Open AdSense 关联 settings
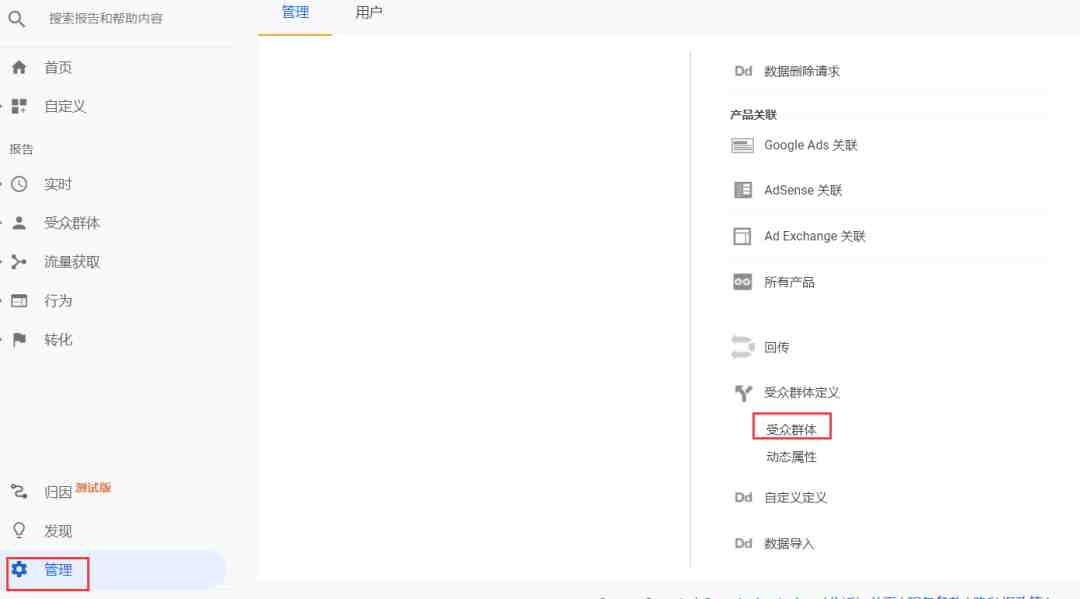1080x599 pixels. (803, 190)
